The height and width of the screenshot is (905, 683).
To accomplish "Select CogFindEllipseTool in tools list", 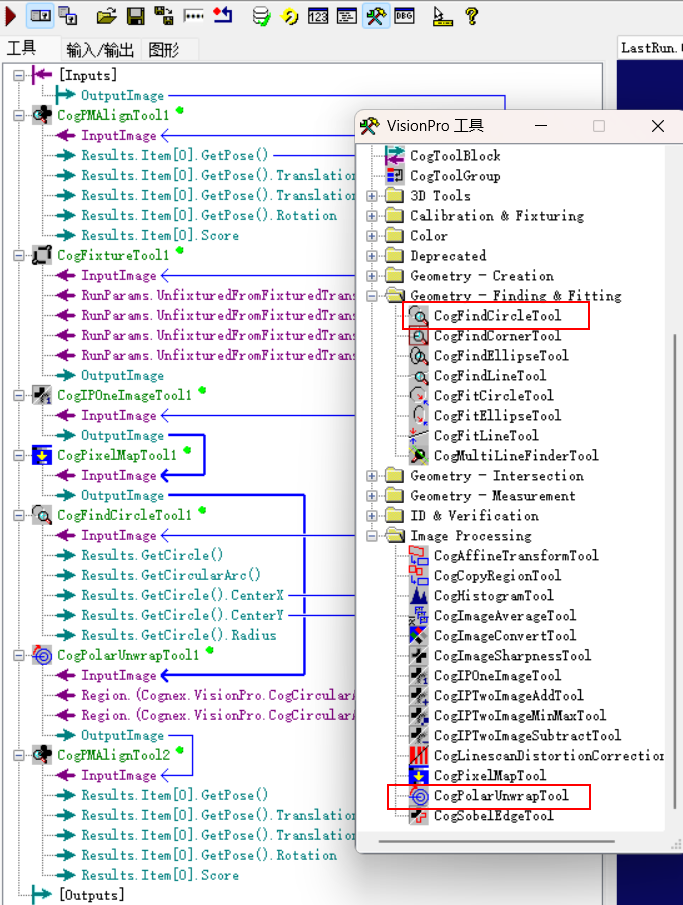I will click(x=501, y=356).
